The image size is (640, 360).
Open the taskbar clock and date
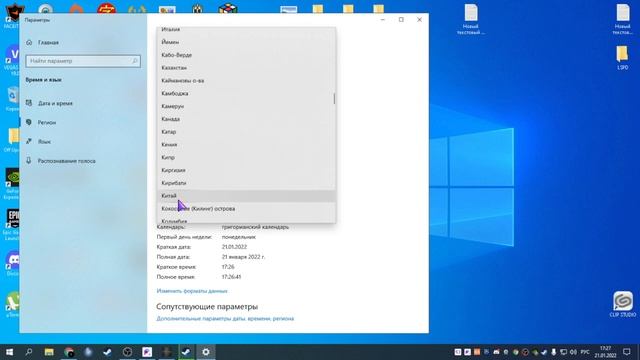(x=605, y=352)
